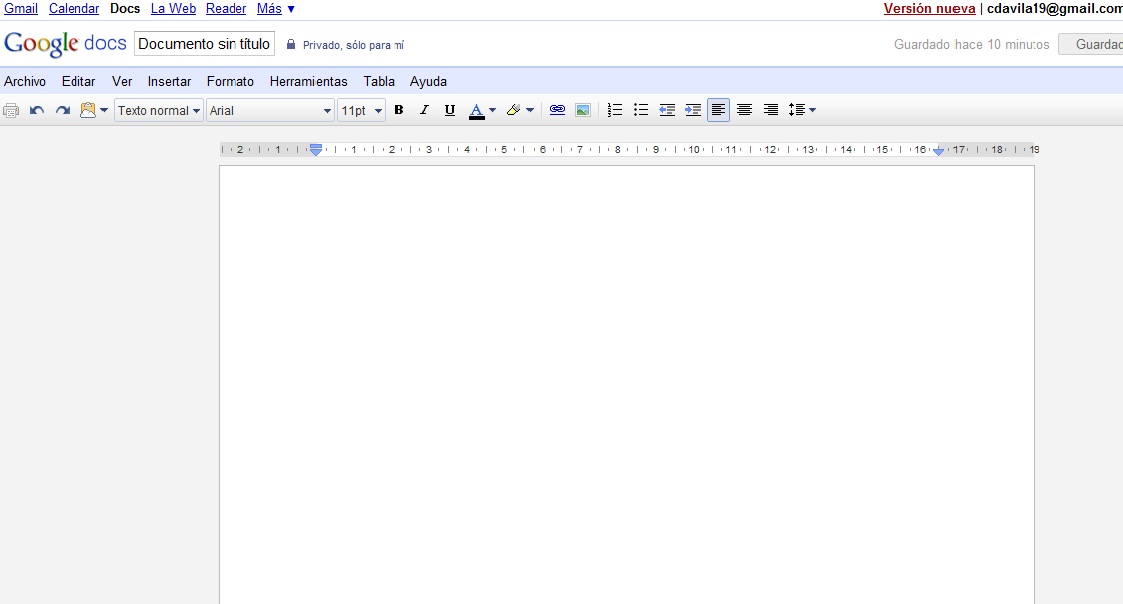This screenshot has height=604, width=1123.
Task: Decrease the paragraph indent
Action: pos(667,110)
